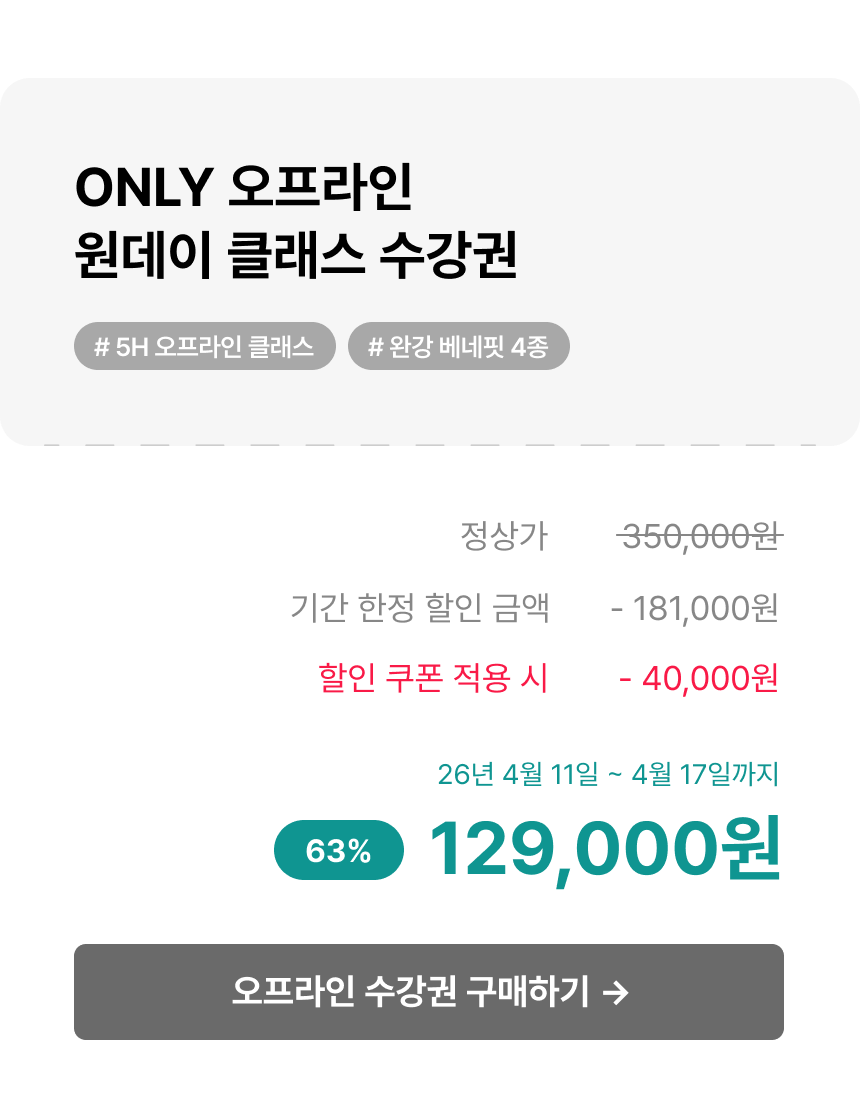The width and height of the screenshot is (860, 1112).
Task: Click the crossed-out 350,000원 price
Action: (x=699, y=537)
